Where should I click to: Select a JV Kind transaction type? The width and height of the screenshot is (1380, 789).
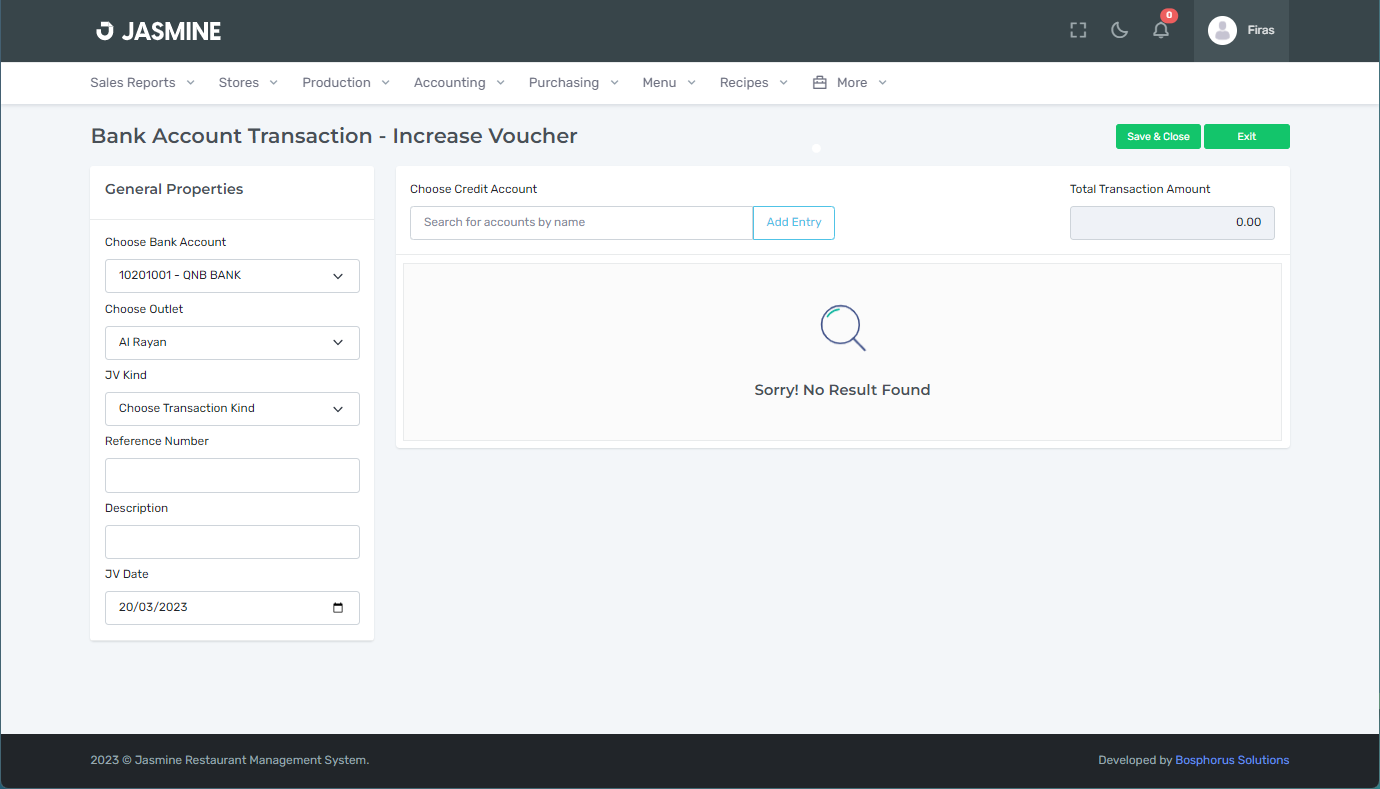click(x=232, y=409)
